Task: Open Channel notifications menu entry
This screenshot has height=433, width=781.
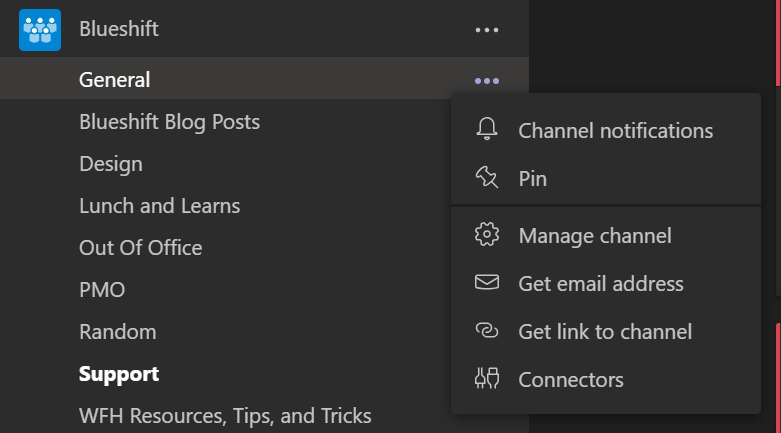Action: tap(606, 131)
